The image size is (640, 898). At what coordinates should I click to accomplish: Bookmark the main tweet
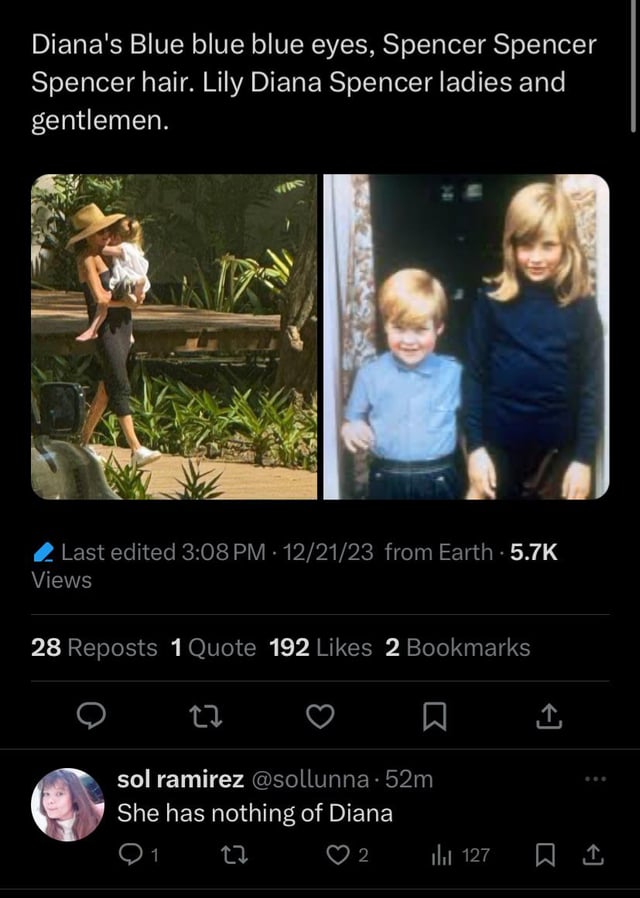pos(434,715)
